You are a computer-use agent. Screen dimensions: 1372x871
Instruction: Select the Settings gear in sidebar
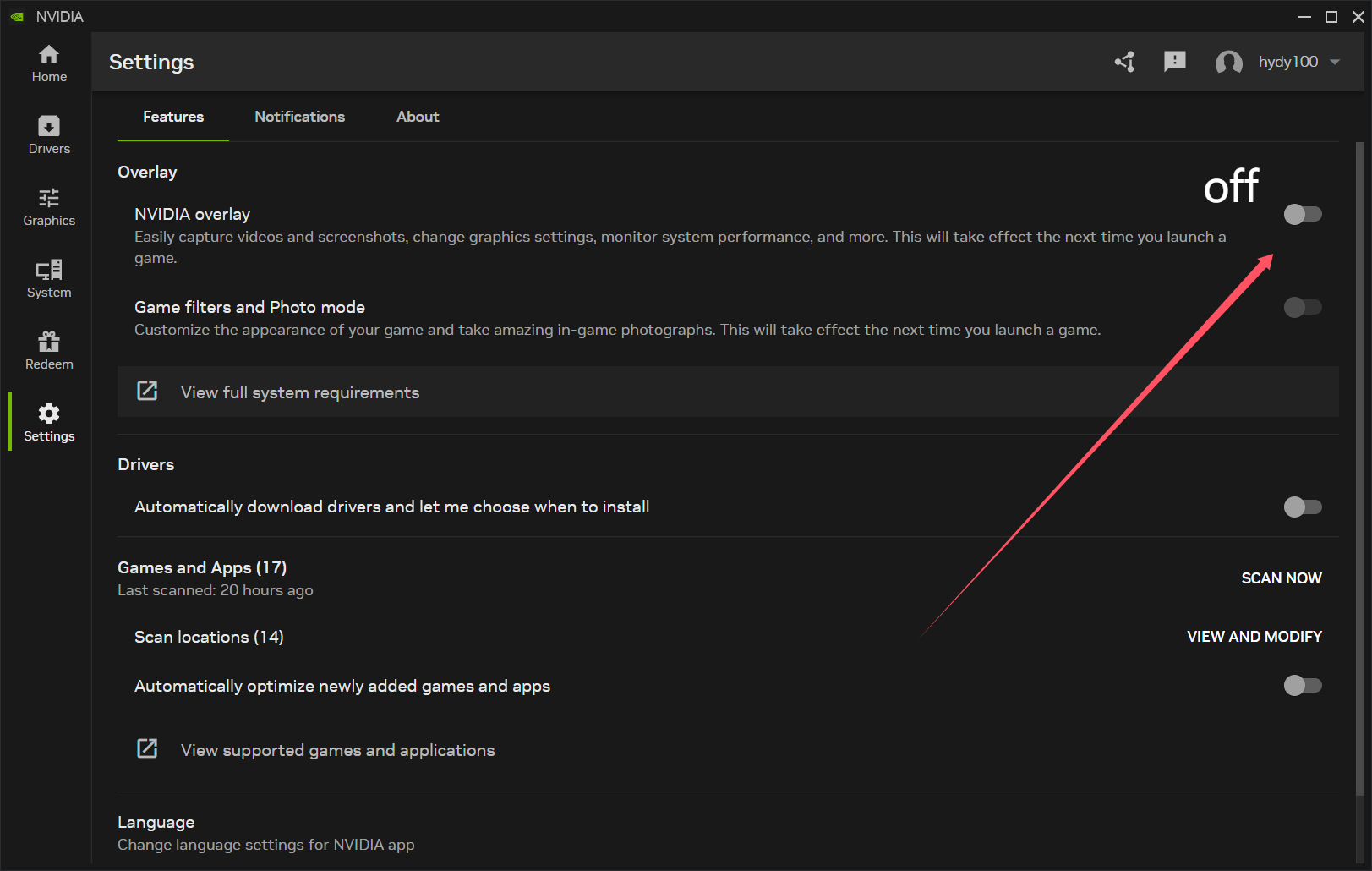[x=49, y=423]
